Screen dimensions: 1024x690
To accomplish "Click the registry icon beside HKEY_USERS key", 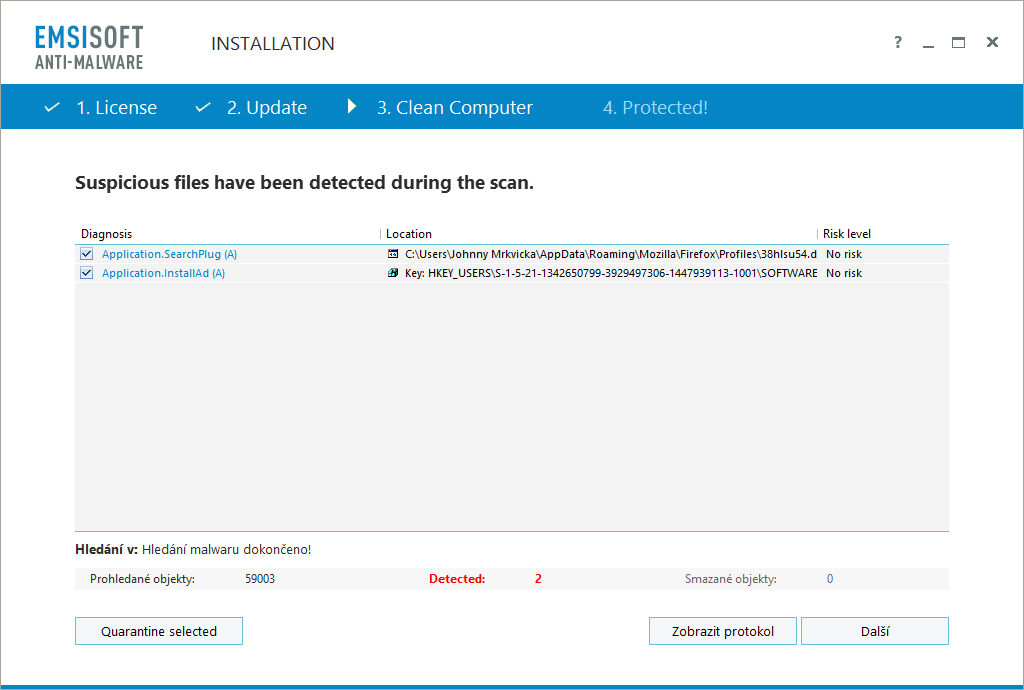I will 392,273.
